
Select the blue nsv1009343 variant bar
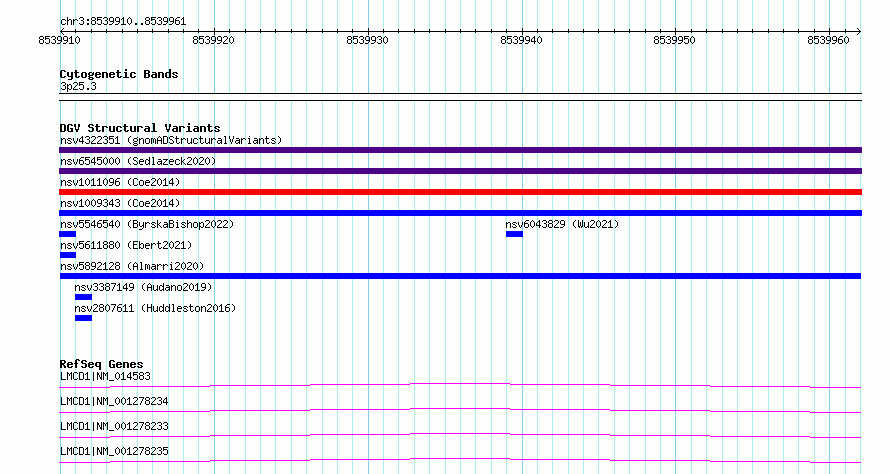coord(460,213)
